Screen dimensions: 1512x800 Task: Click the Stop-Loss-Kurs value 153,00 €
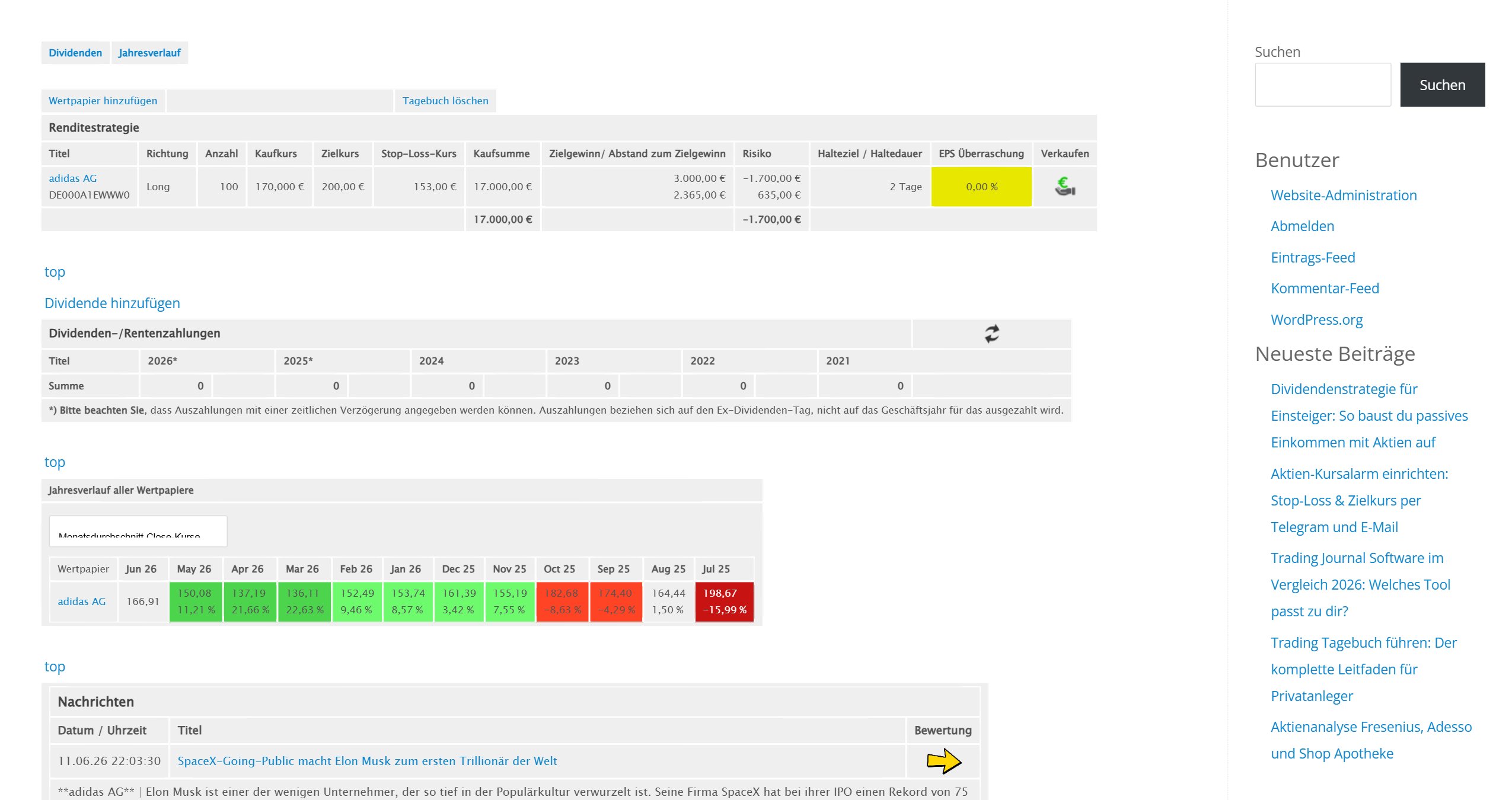[435, 187]
